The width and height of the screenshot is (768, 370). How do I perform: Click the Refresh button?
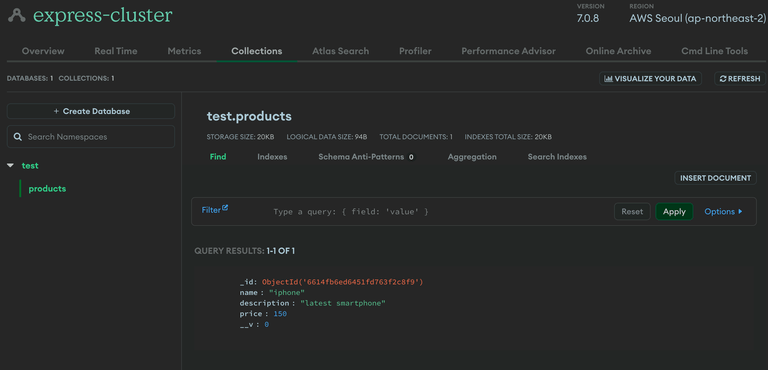click(x=740, y=78)
